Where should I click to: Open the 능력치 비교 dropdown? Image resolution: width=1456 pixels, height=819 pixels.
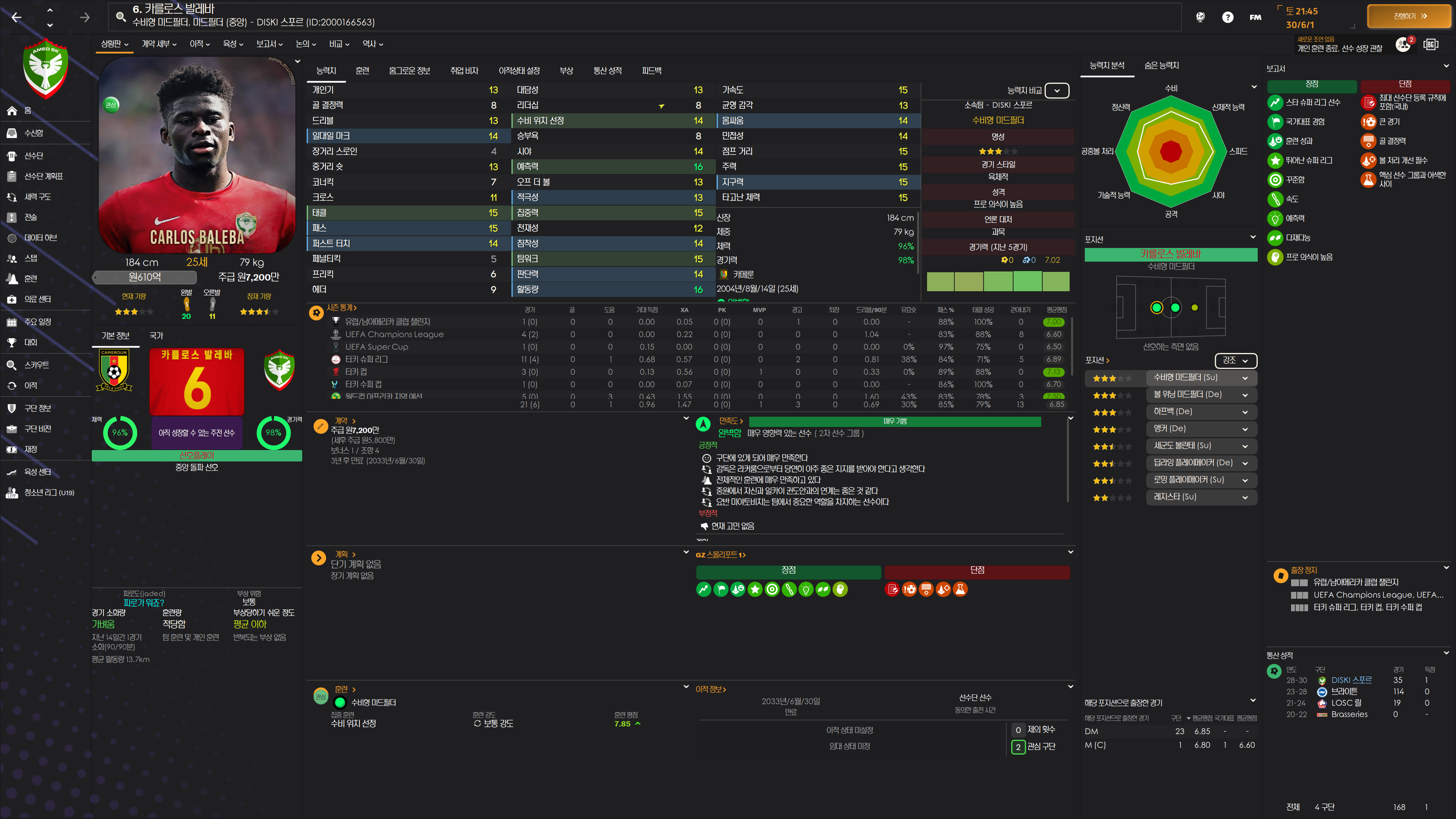coord(1056,91)
